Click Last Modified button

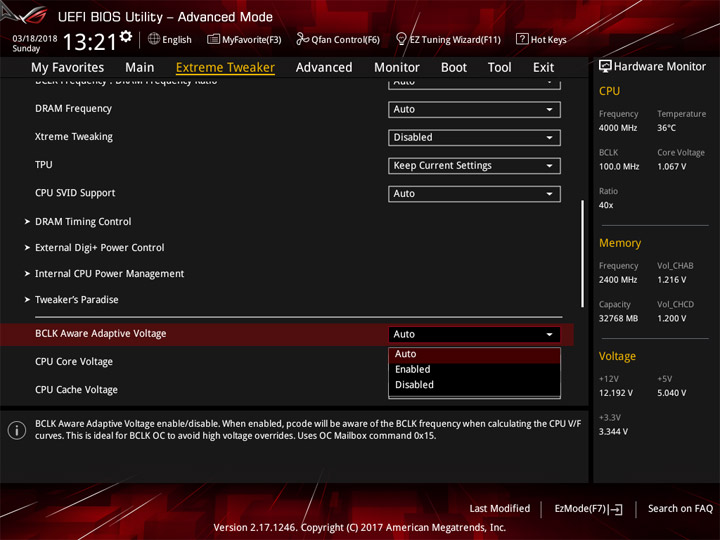[500, 508]
